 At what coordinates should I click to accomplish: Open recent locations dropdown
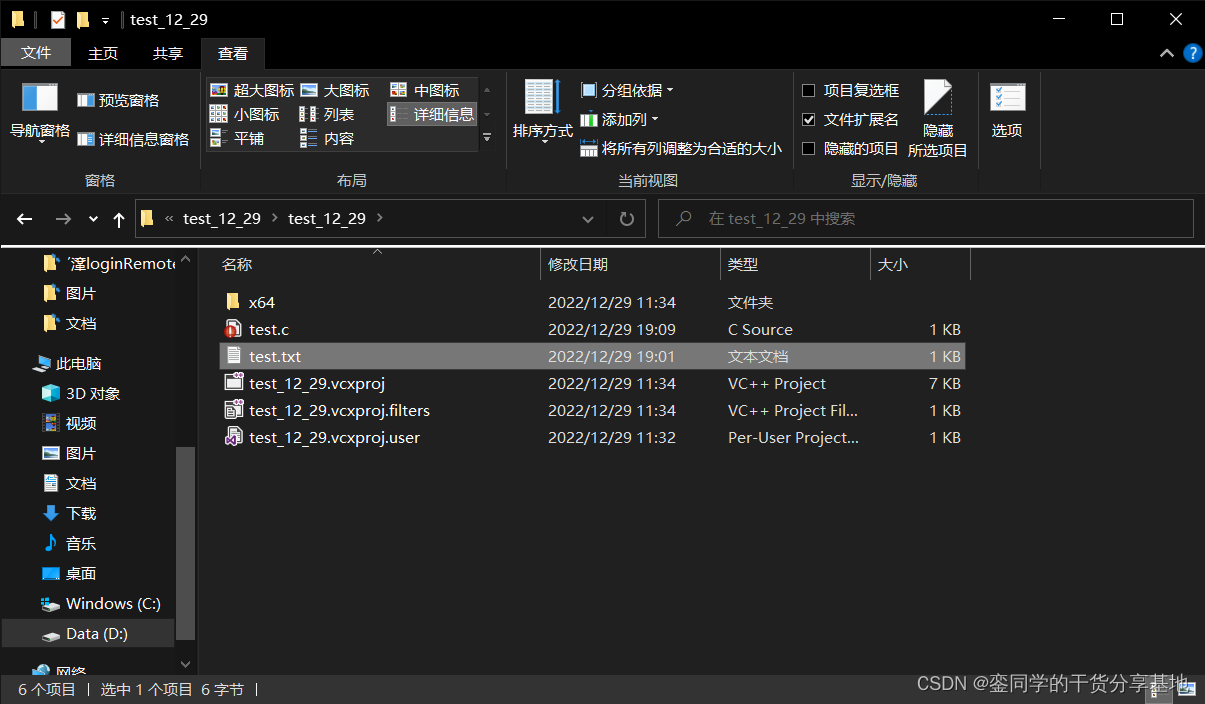point(93,219)
